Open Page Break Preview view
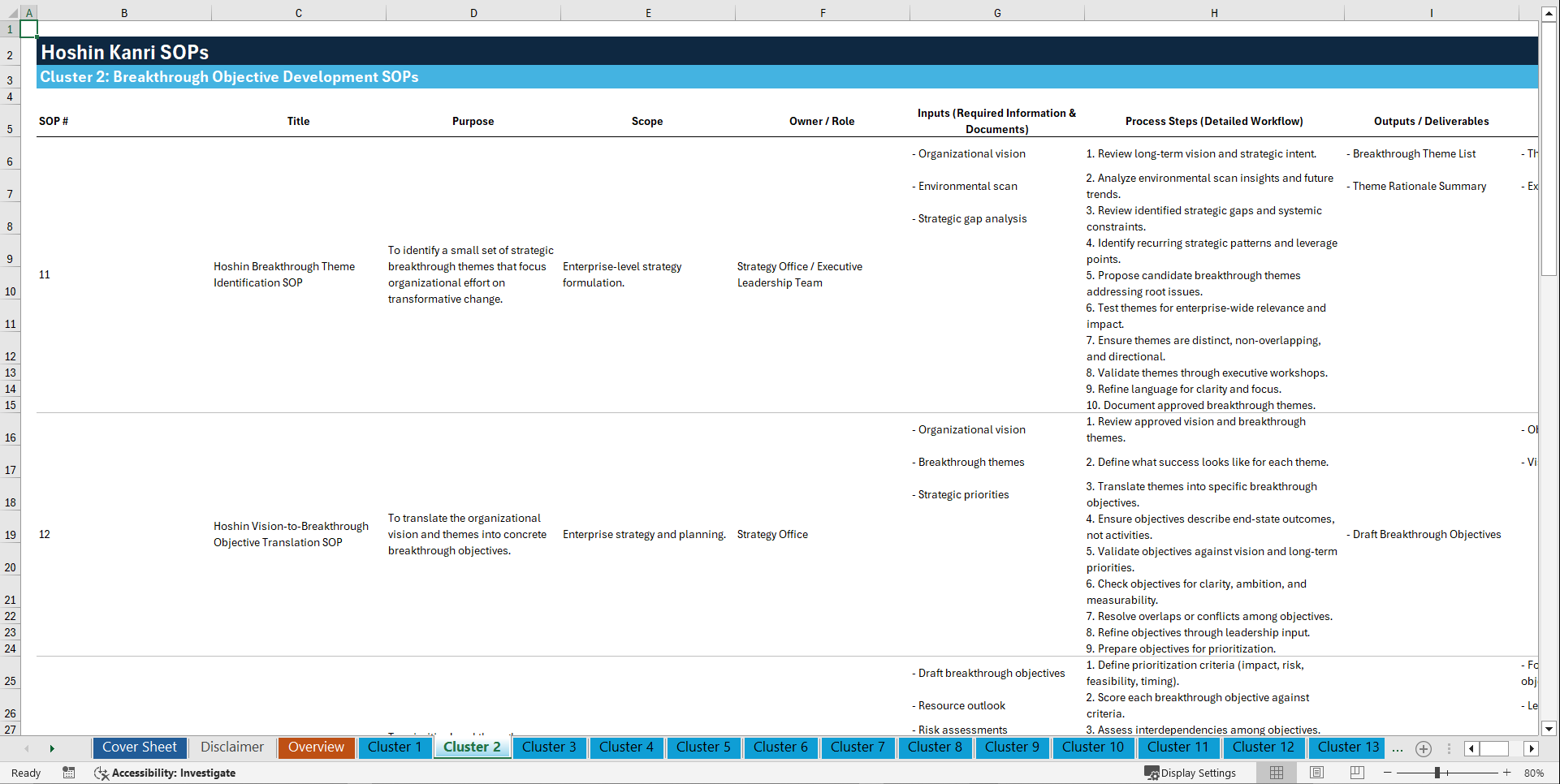The image size is (1560, 784). pos(1356,773)
